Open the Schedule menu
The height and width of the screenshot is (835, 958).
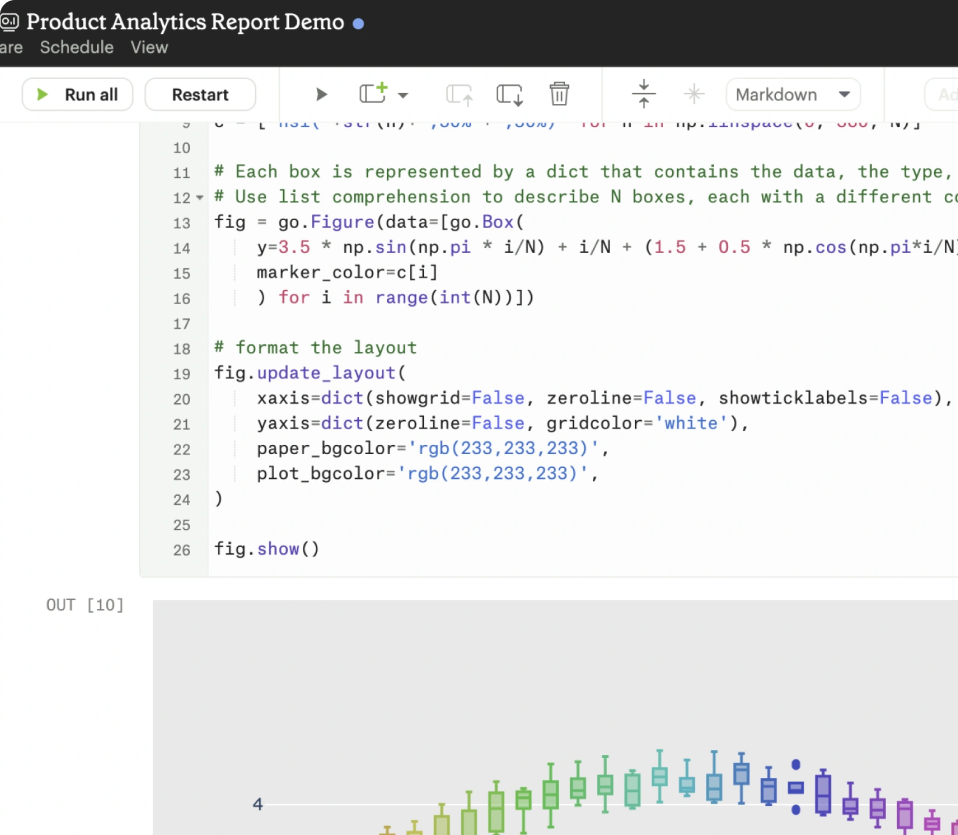(x=76, y=47)
